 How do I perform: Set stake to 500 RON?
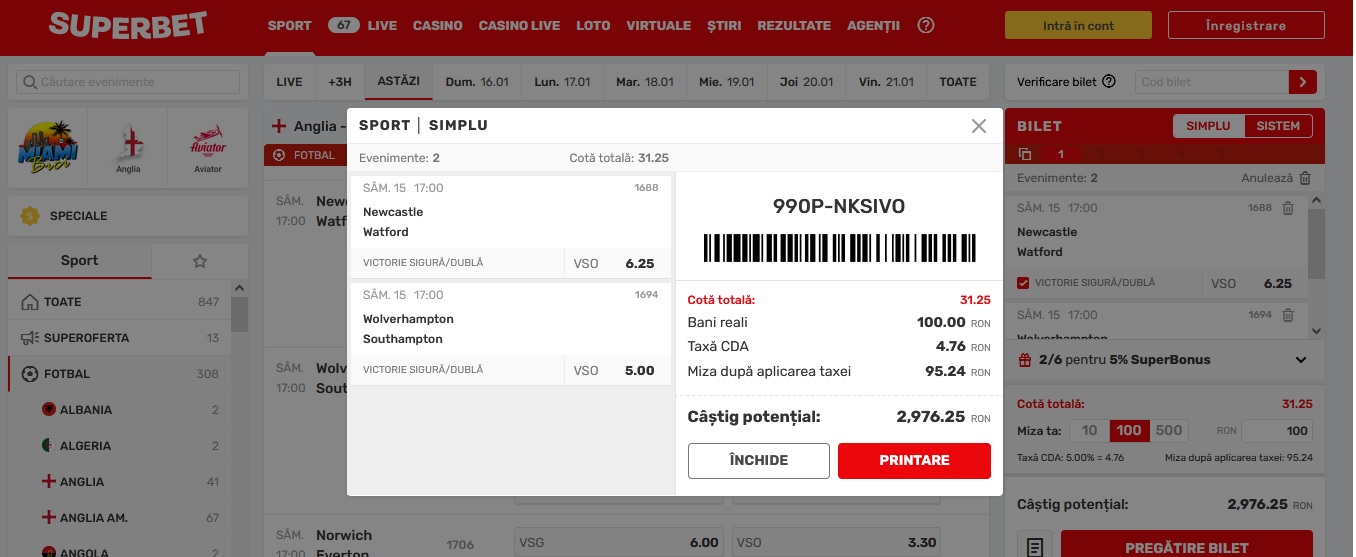click(1169, 431)
